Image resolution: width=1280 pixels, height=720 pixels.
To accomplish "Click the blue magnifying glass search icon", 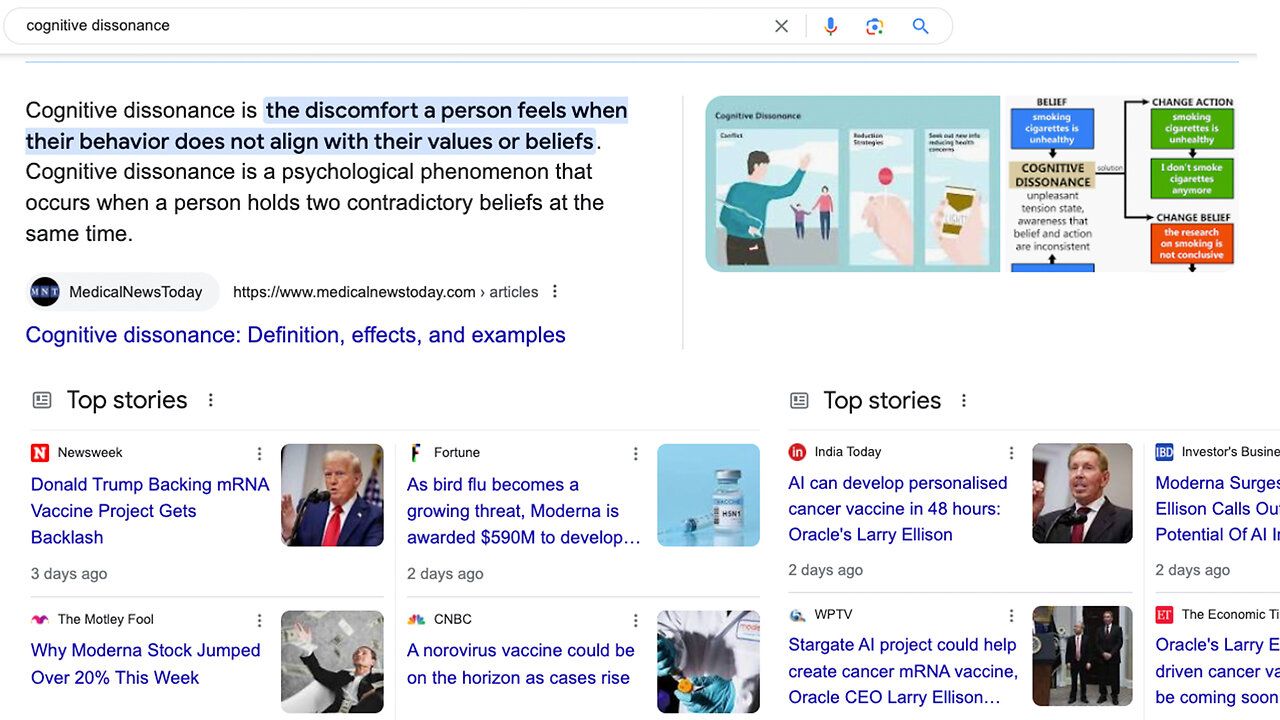I will (921, 26).
